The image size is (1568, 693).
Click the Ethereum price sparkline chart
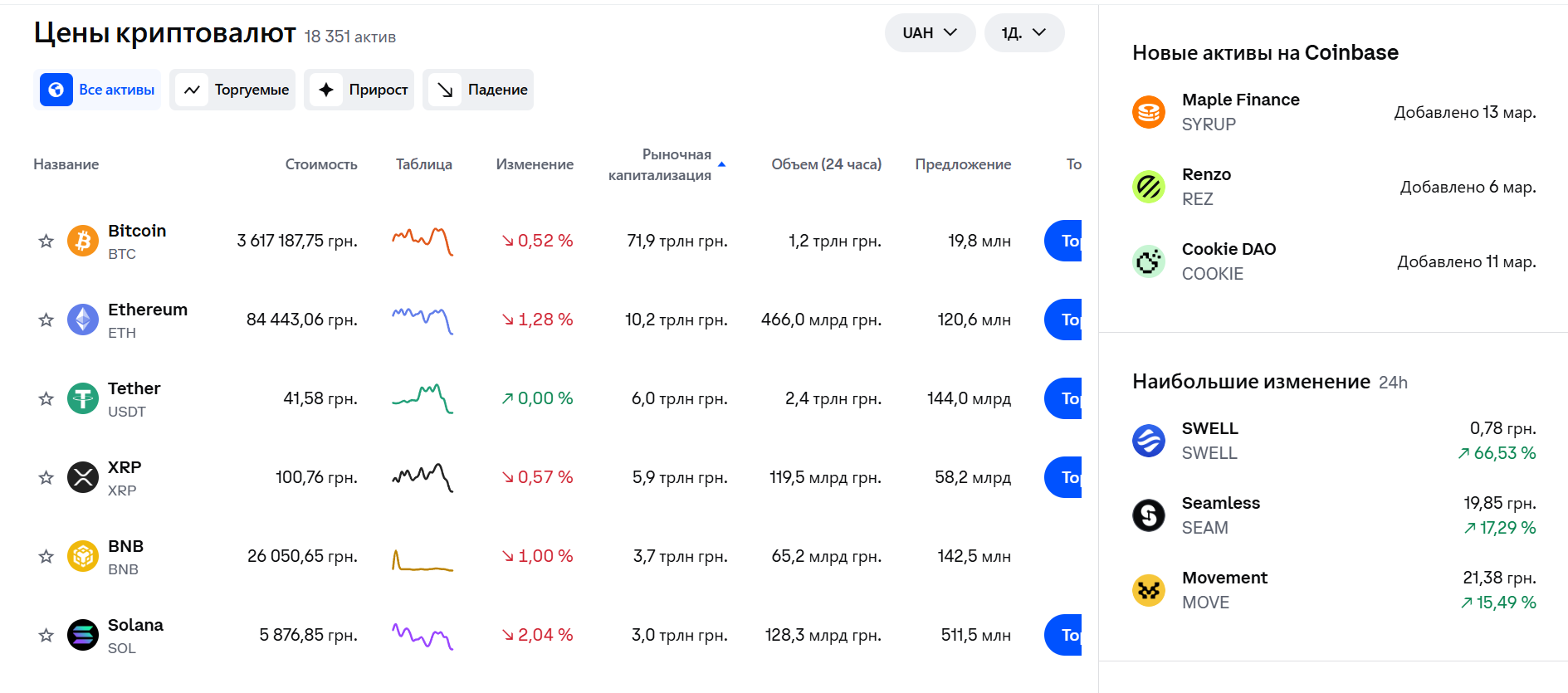(x=423, y=320)
